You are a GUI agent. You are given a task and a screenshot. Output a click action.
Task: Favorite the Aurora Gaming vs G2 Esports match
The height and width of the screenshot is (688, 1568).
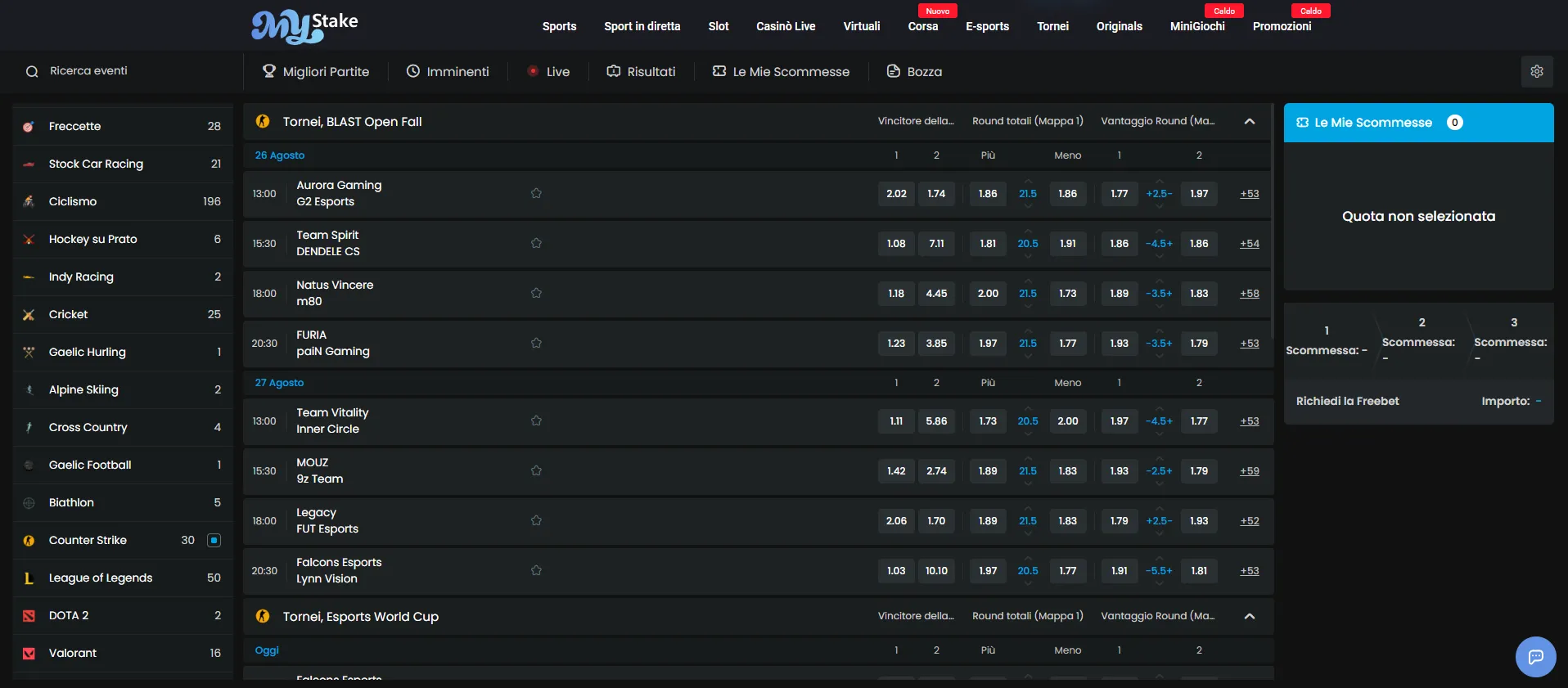point(536,194)
